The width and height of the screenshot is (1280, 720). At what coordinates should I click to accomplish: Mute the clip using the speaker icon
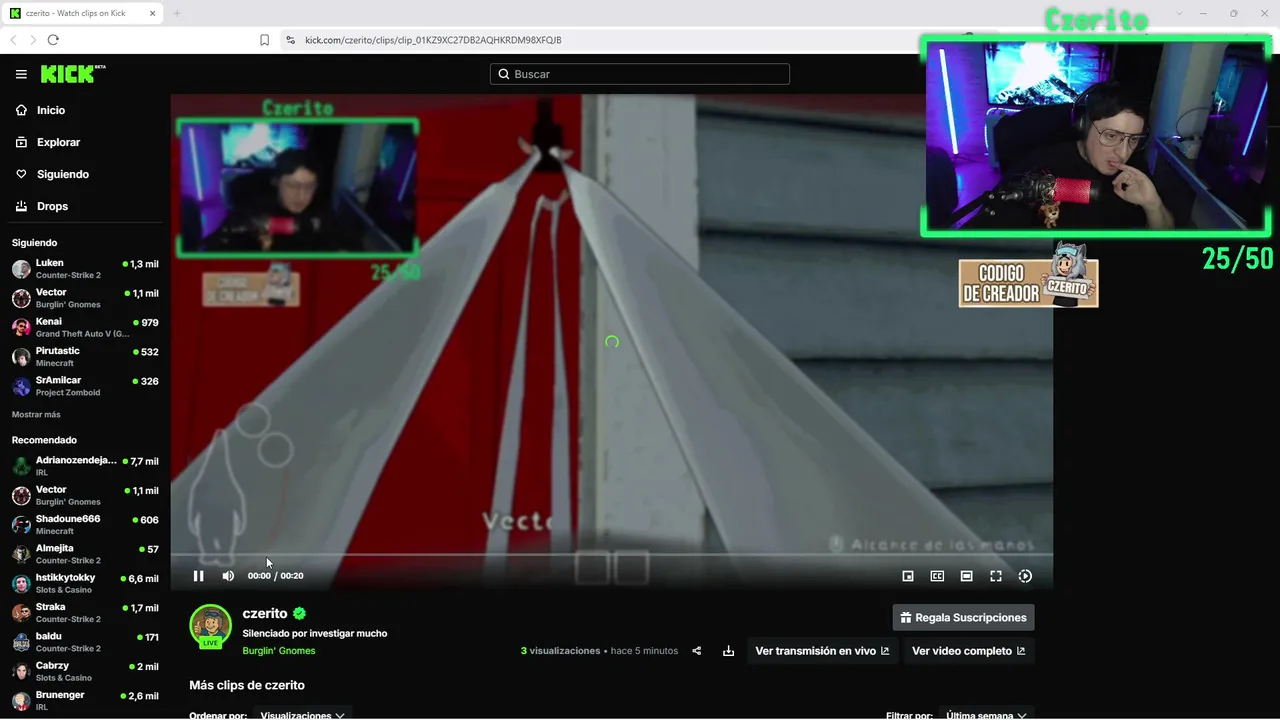coord(228,576)
